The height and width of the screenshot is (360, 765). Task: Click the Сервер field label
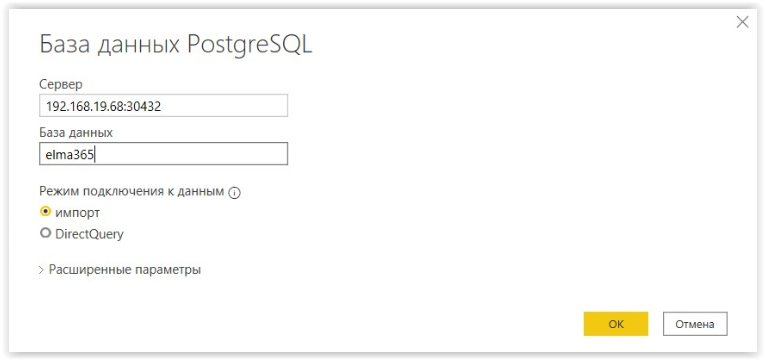pyautogui.click(x=61, y=84)
